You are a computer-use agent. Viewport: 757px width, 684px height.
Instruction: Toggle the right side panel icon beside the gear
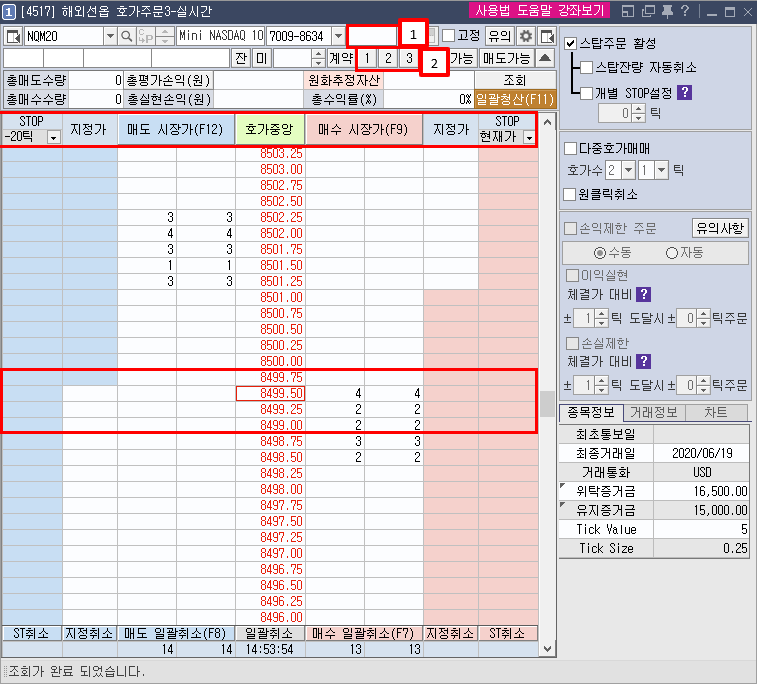[x=547, y=36]
